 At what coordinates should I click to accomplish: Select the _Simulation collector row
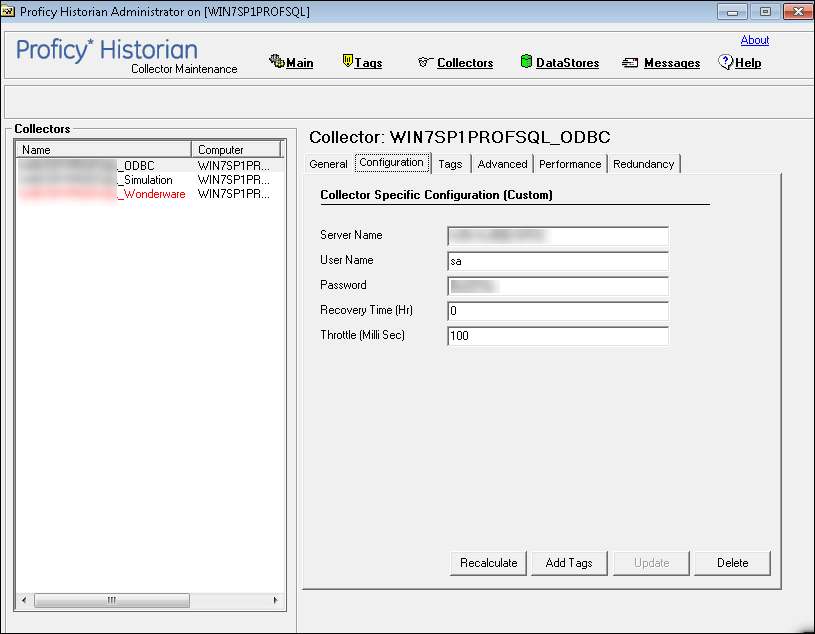tap(151, 180)
